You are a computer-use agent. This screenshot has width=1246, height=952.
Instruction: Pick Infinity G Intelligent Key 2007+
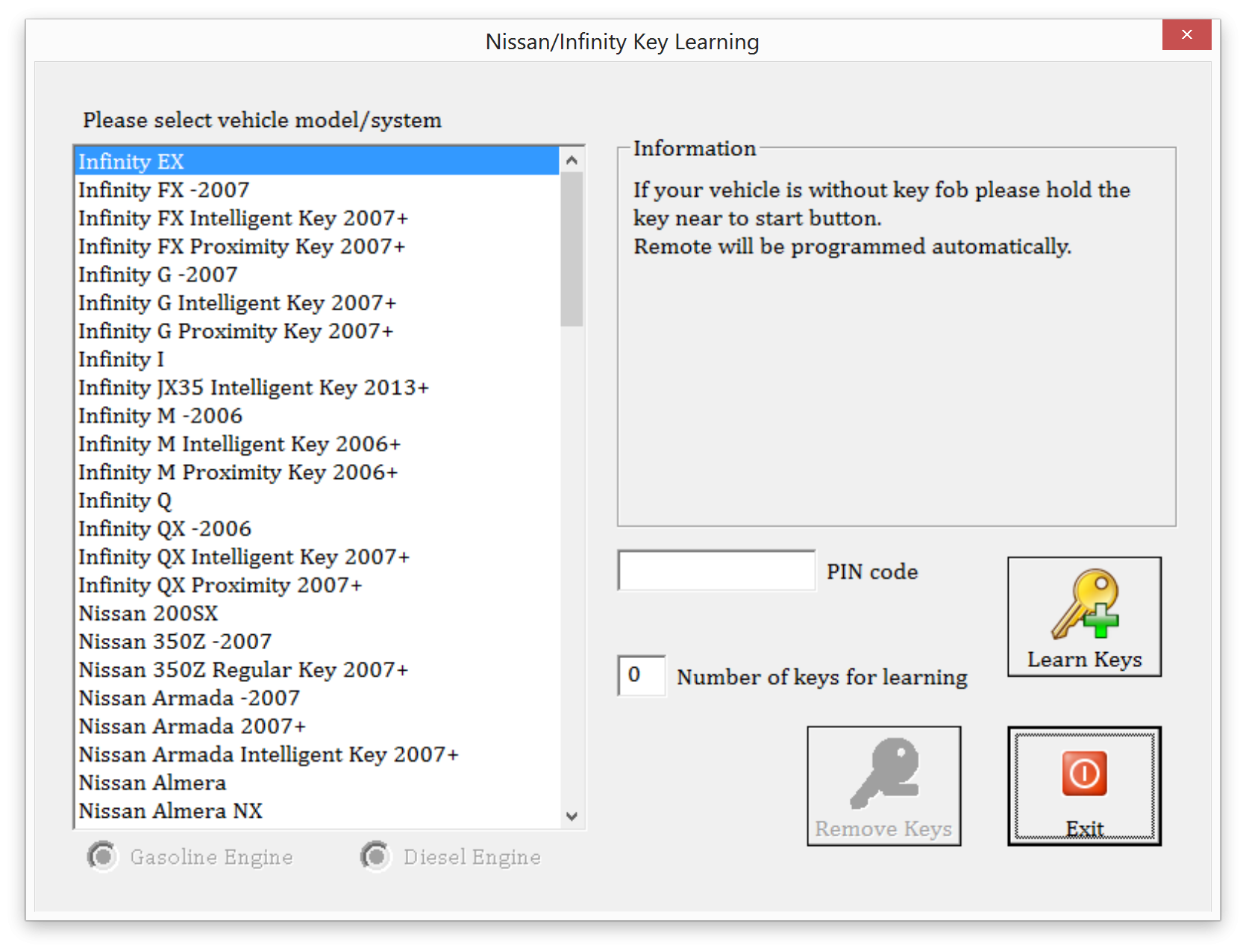[x=317, y=303]
